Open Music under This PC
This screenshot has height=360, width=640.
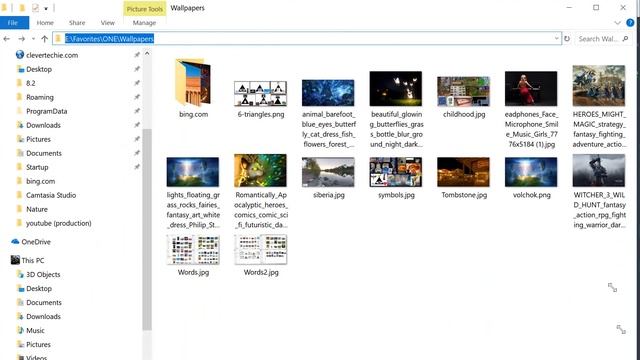tap(35, 331)
